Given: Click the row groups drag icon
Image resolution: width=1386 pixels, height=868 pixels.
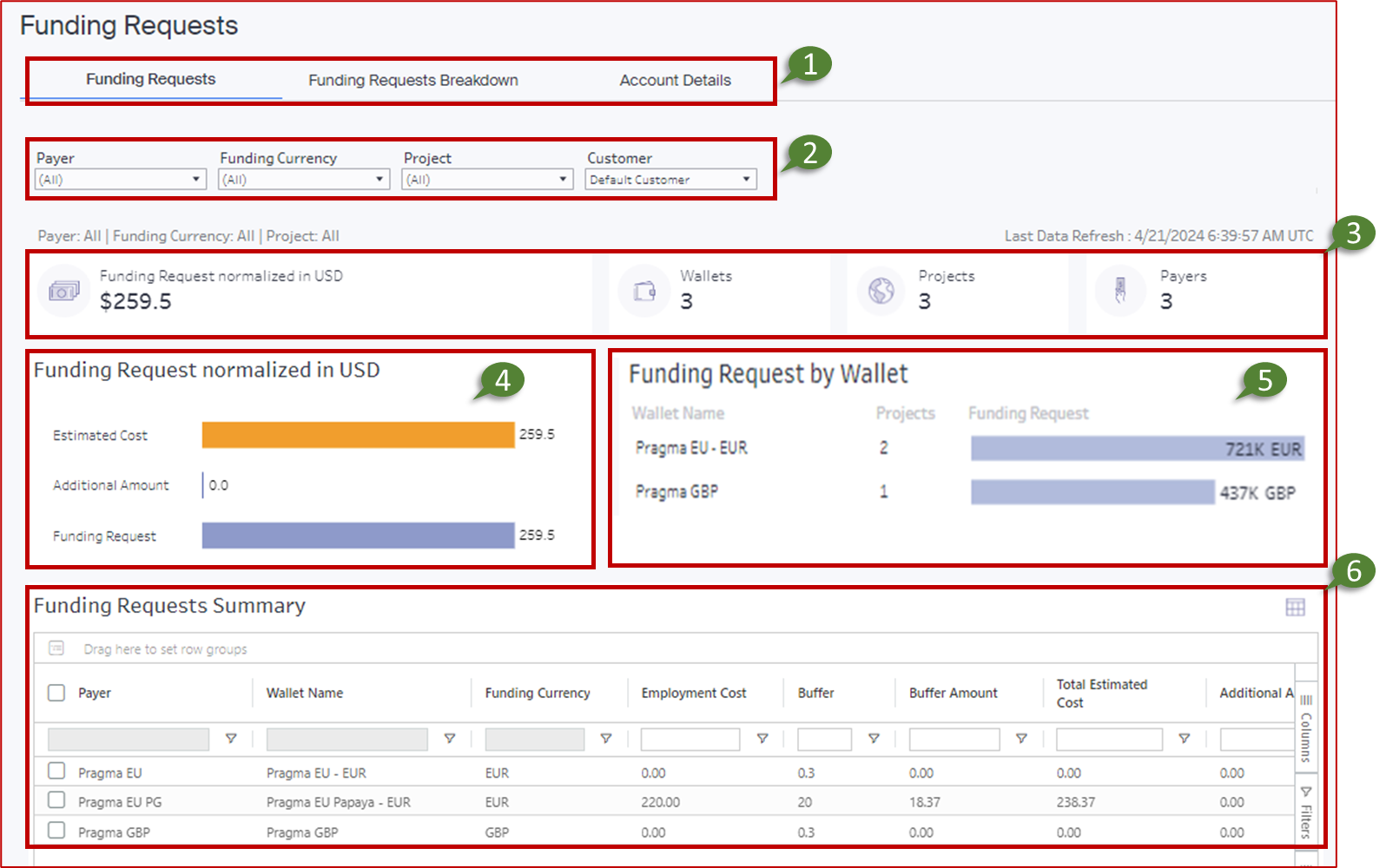Looking at the screenshot, I should tap(56, 648).
